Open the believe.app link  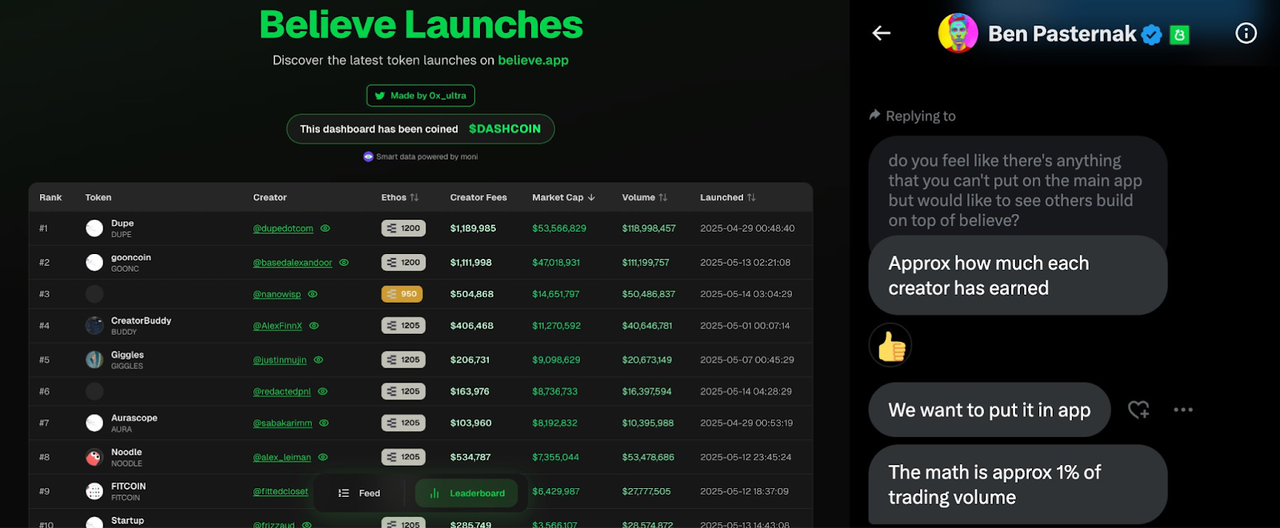pyautogui.click(x=533, y=60)
